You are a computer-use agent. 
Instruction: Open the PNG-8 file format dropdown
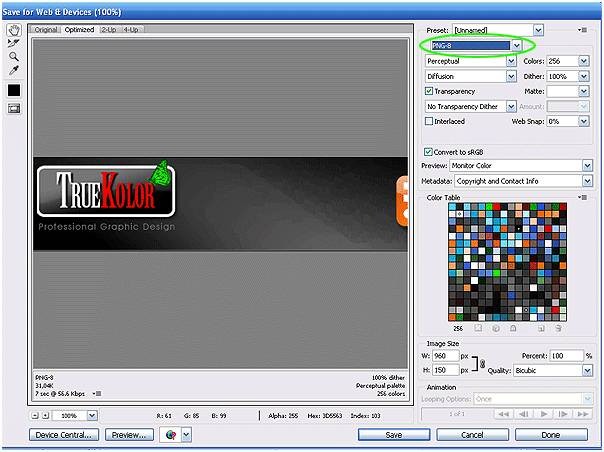(517, 45)
